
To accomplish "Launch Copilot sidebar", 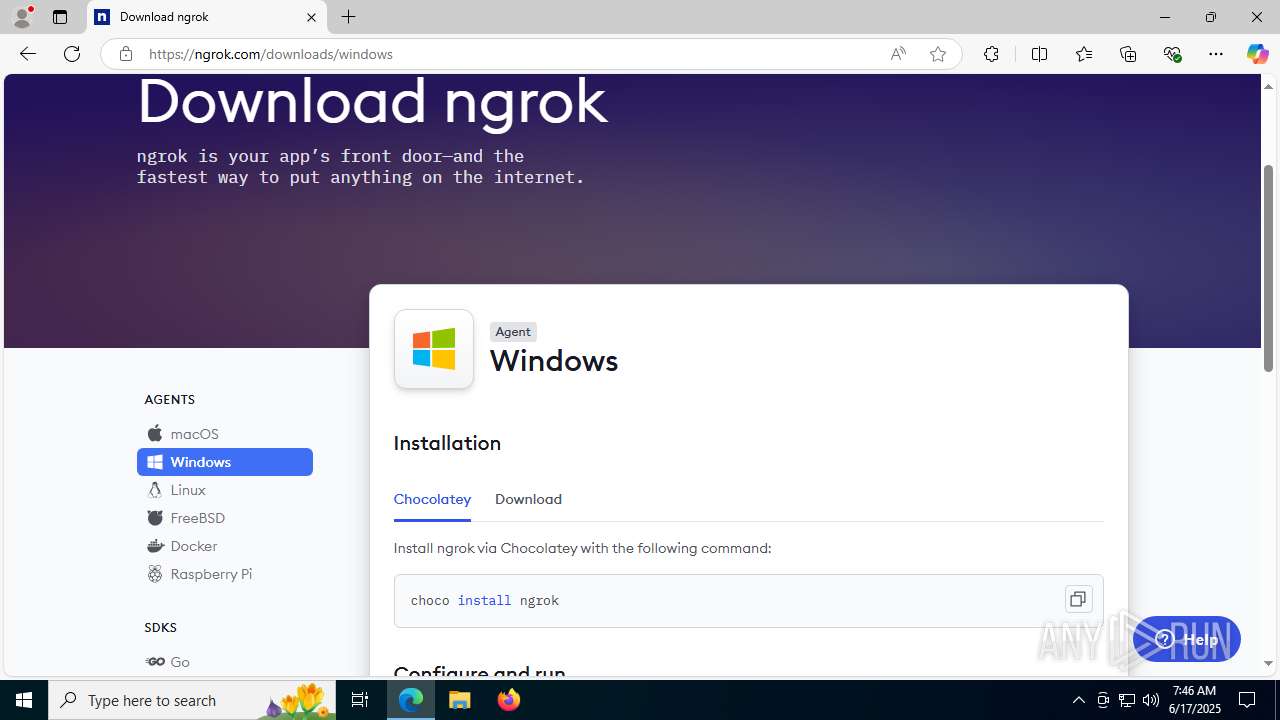I will [1257, 54].
